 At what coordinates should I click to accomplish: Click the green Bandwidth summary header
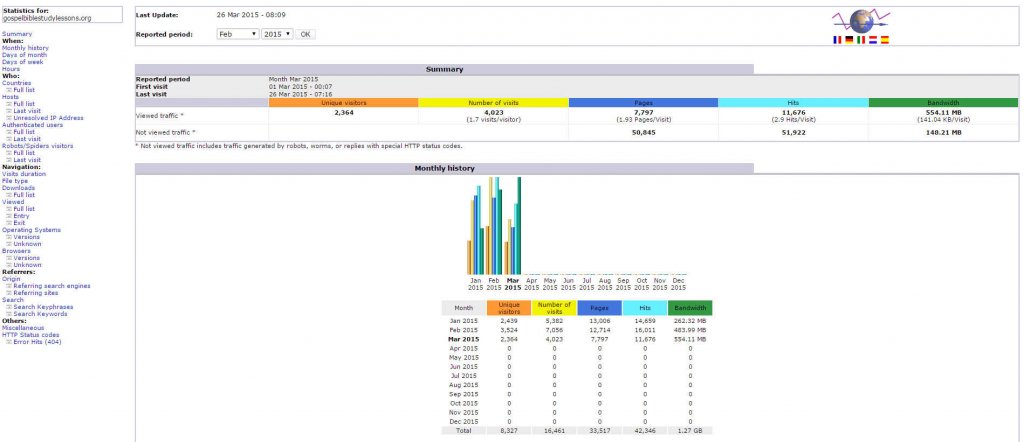[943, 102]
